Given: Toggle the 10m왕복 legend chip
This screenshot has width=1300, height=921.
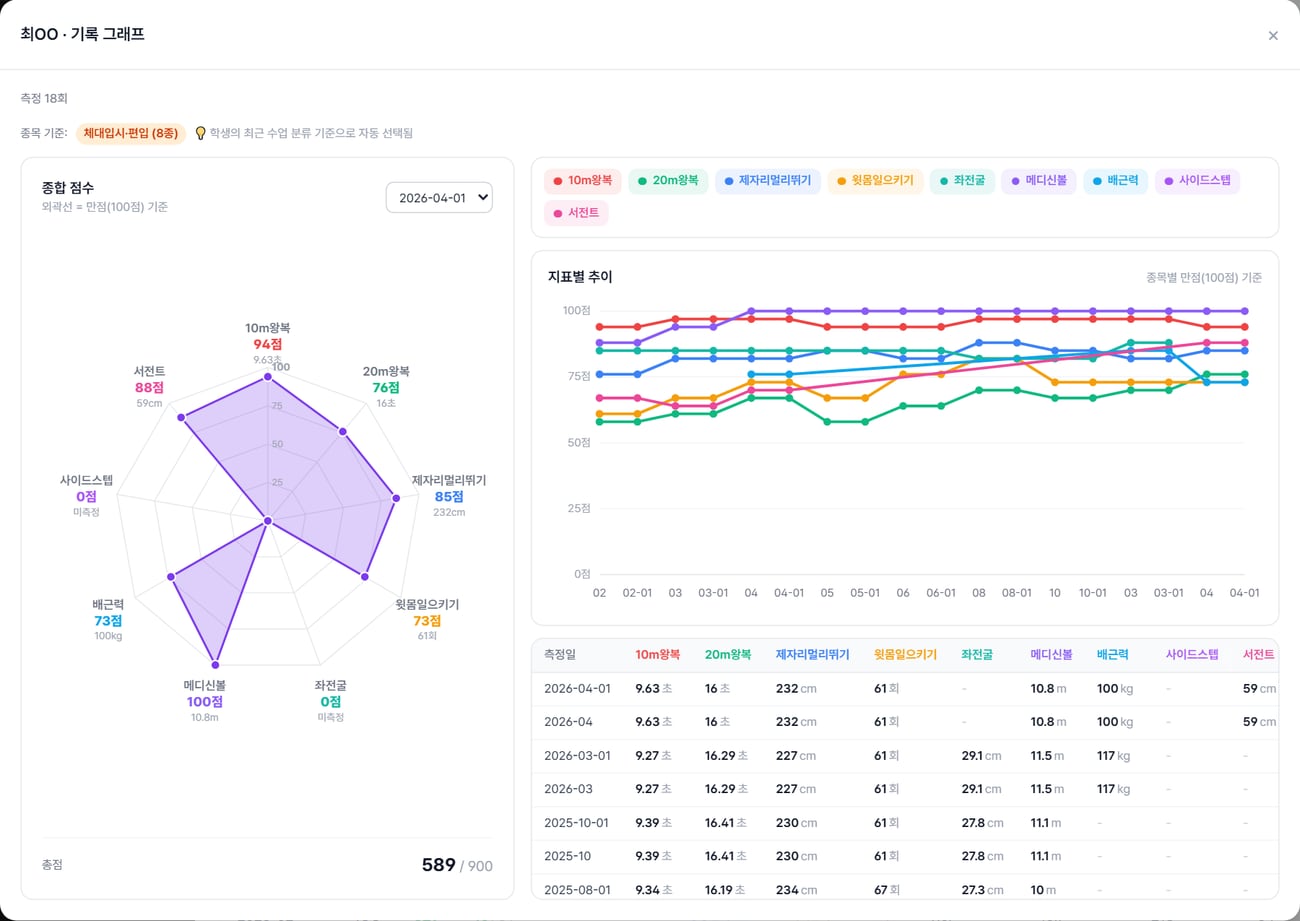Looking at the screenshot, I should point(582,181).
